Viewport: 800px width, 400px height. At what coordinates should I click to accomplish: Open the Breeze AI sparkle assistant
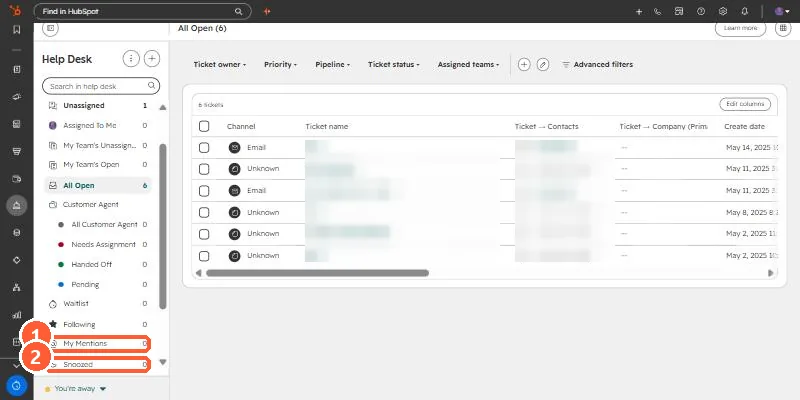point(267,11)
